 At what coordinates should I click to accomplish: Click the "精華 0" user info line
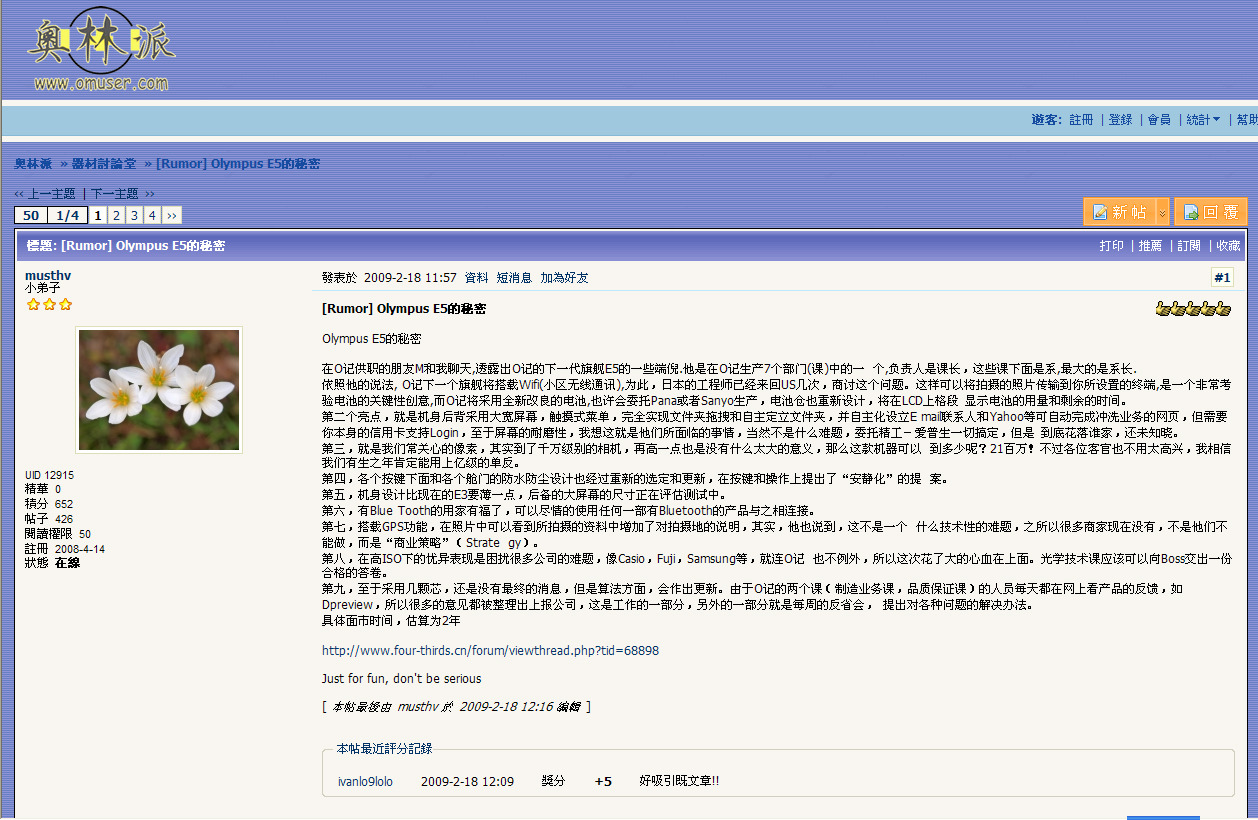(x=43, y=489)
